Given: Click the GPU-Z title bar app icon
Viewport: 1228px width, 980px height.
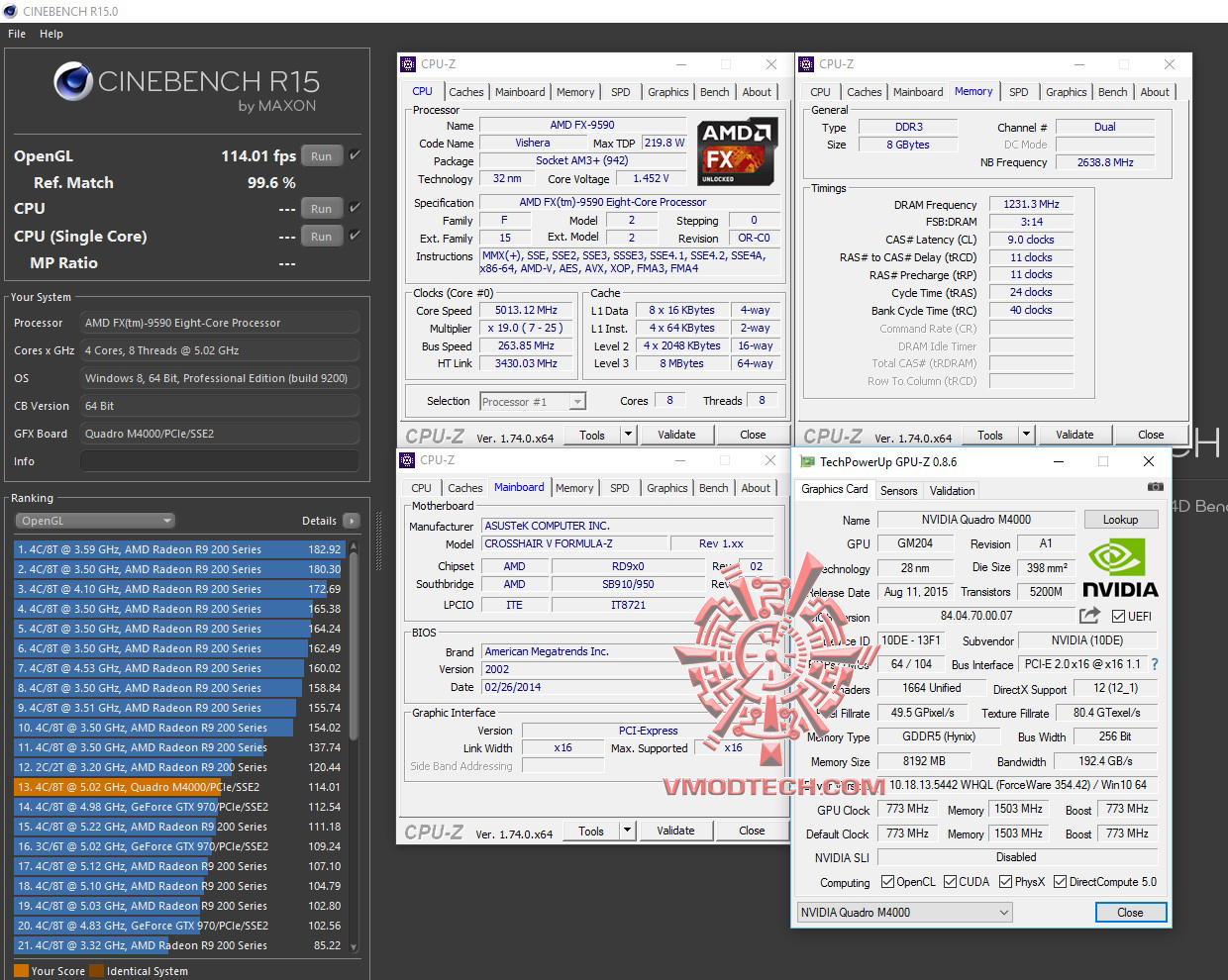Looking at the screenshot, I should click(x=807, y=461).
